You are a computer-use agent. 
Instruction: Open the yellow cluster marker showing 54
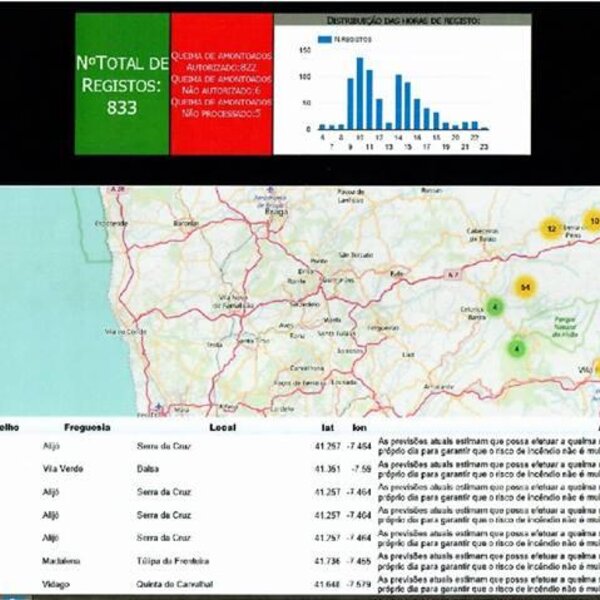[523, 287]
